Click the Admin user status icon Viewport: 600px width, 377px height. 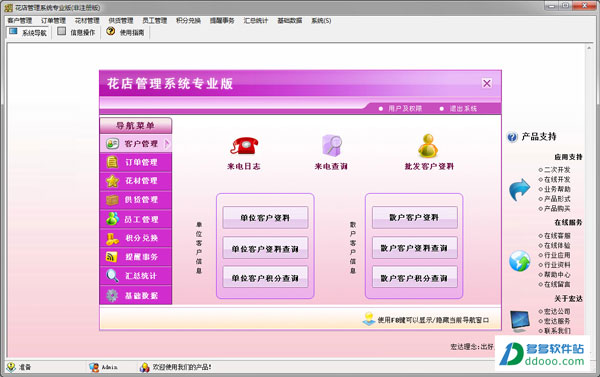tap(94, 367)
